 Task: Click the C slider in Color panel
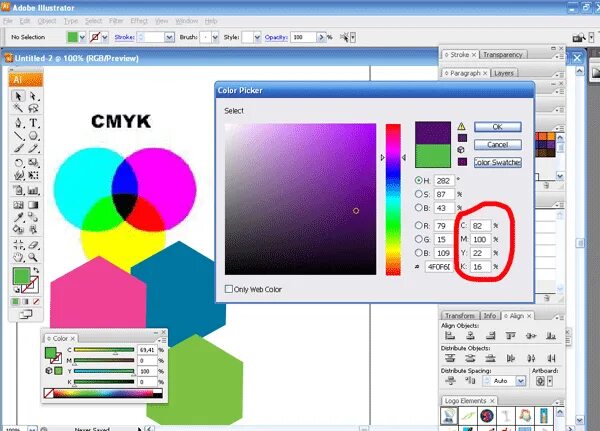click(104, 350)
